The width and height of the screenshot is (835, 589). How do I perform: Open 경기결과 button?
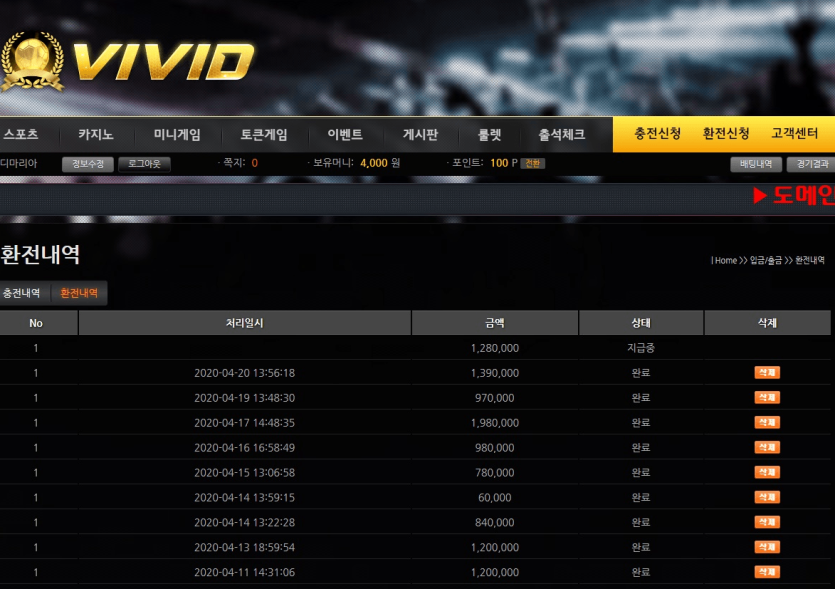point(811,164)
